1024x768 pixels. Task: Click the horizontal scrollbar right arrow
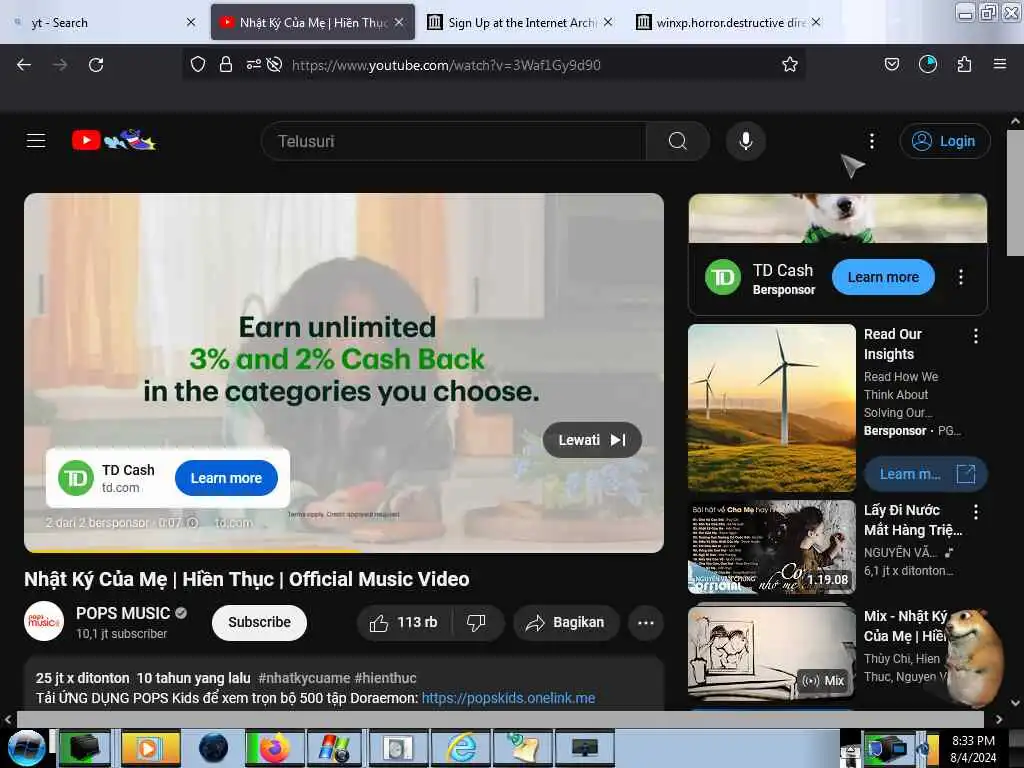coord(999,719)
